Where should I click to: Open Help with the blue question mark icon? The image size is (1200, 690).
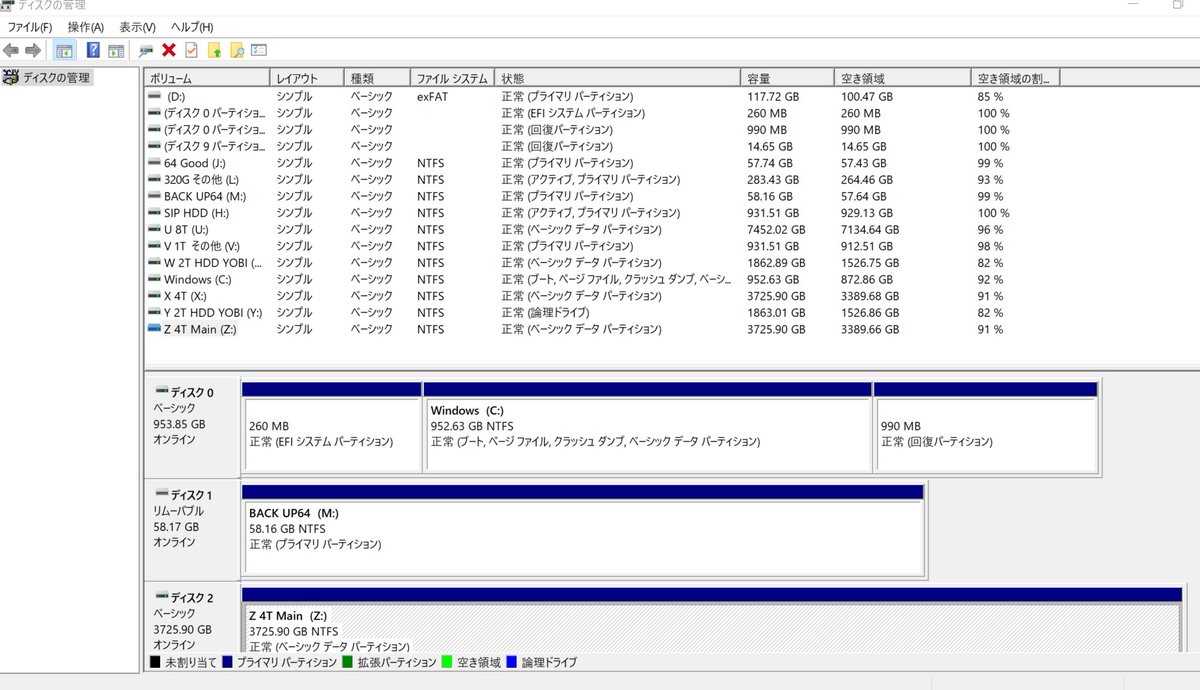[x=93, y=50]
